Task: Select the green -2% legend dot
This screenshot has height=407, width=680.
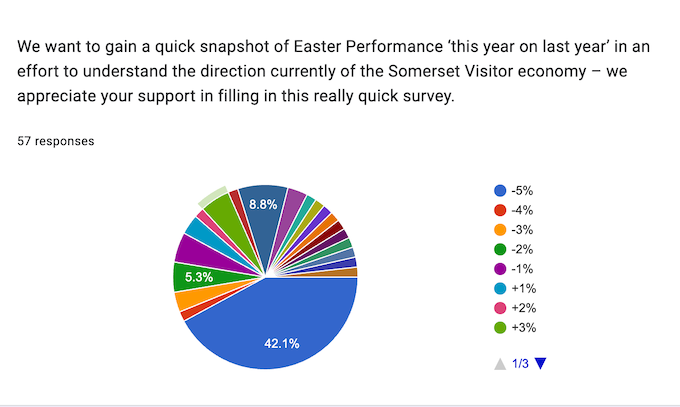Action: pyautogui.click(x=500, y=249)
